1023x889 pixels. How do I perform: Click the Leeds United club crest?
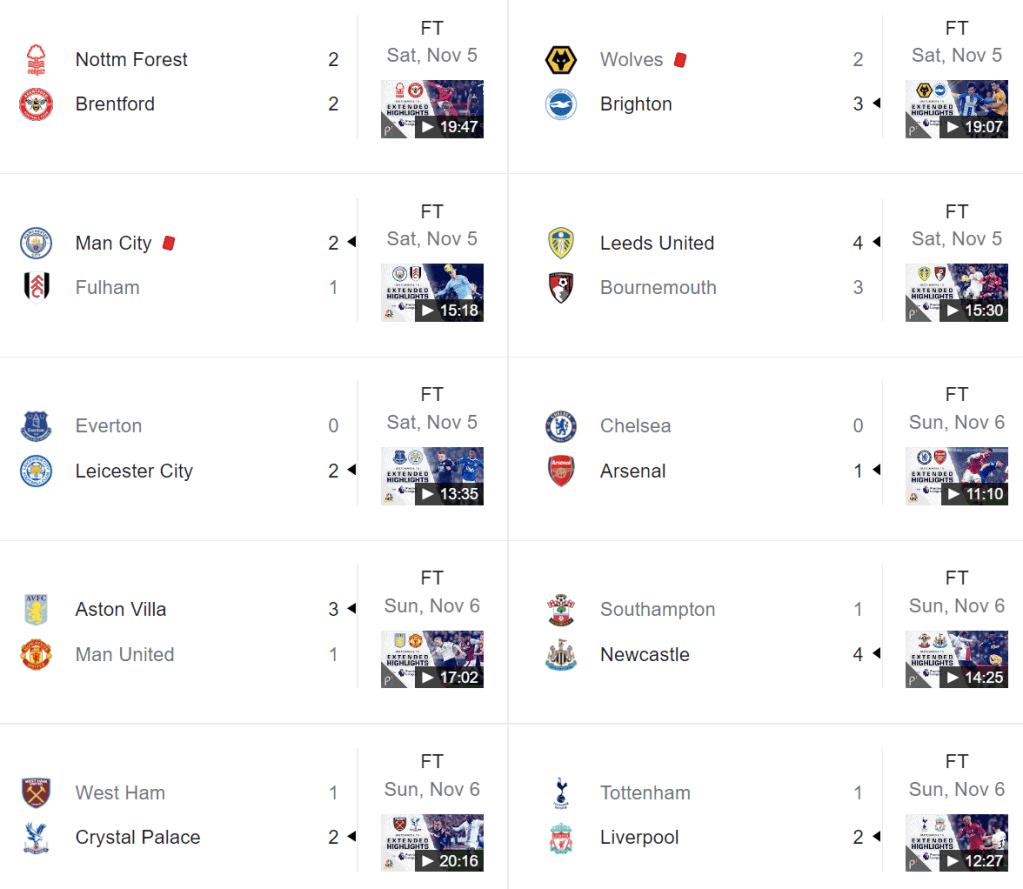tap(561, 243)
